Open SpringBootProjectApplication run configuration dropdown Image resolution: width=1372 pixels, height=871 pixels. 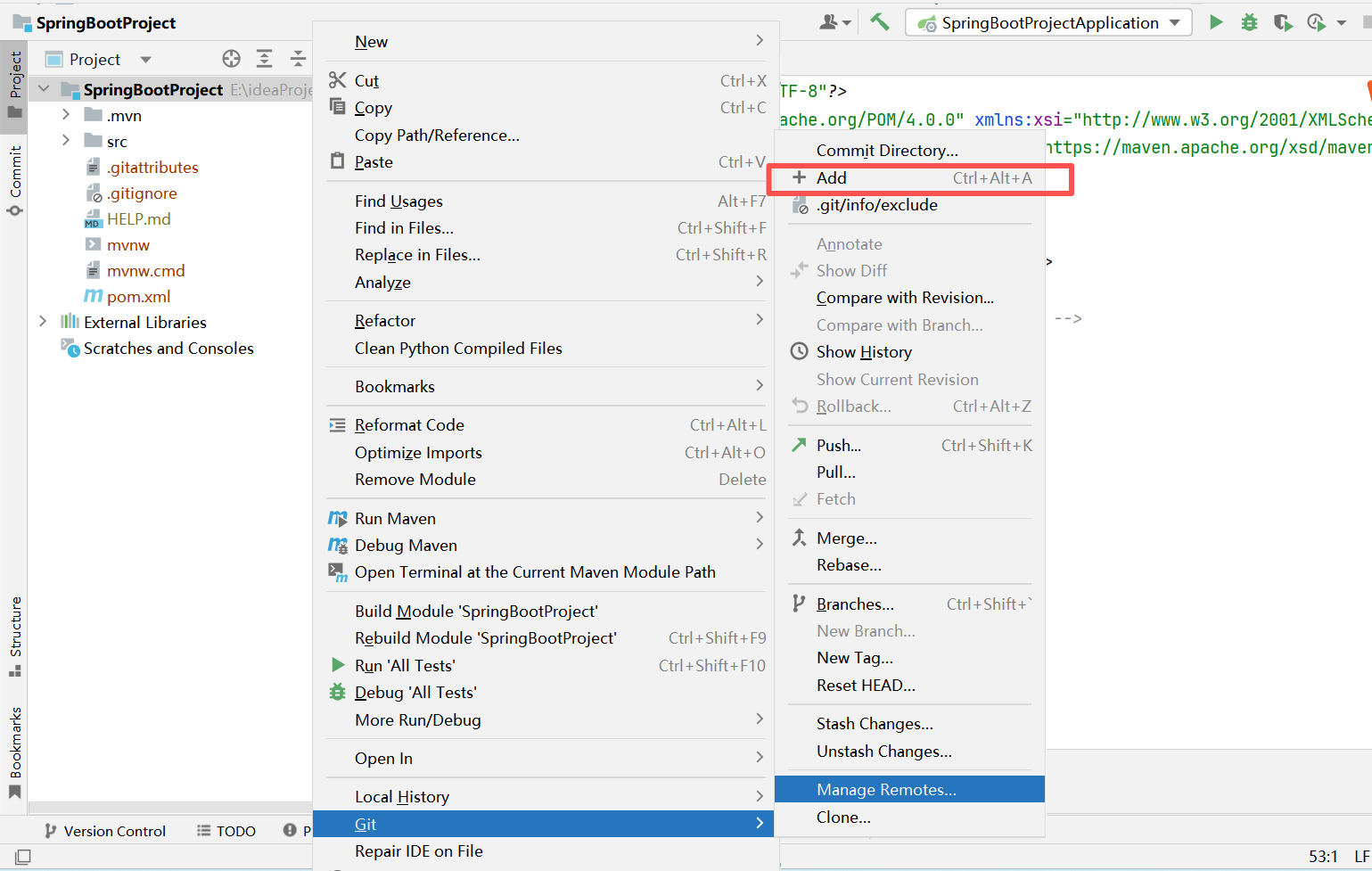coord(1048,22)
